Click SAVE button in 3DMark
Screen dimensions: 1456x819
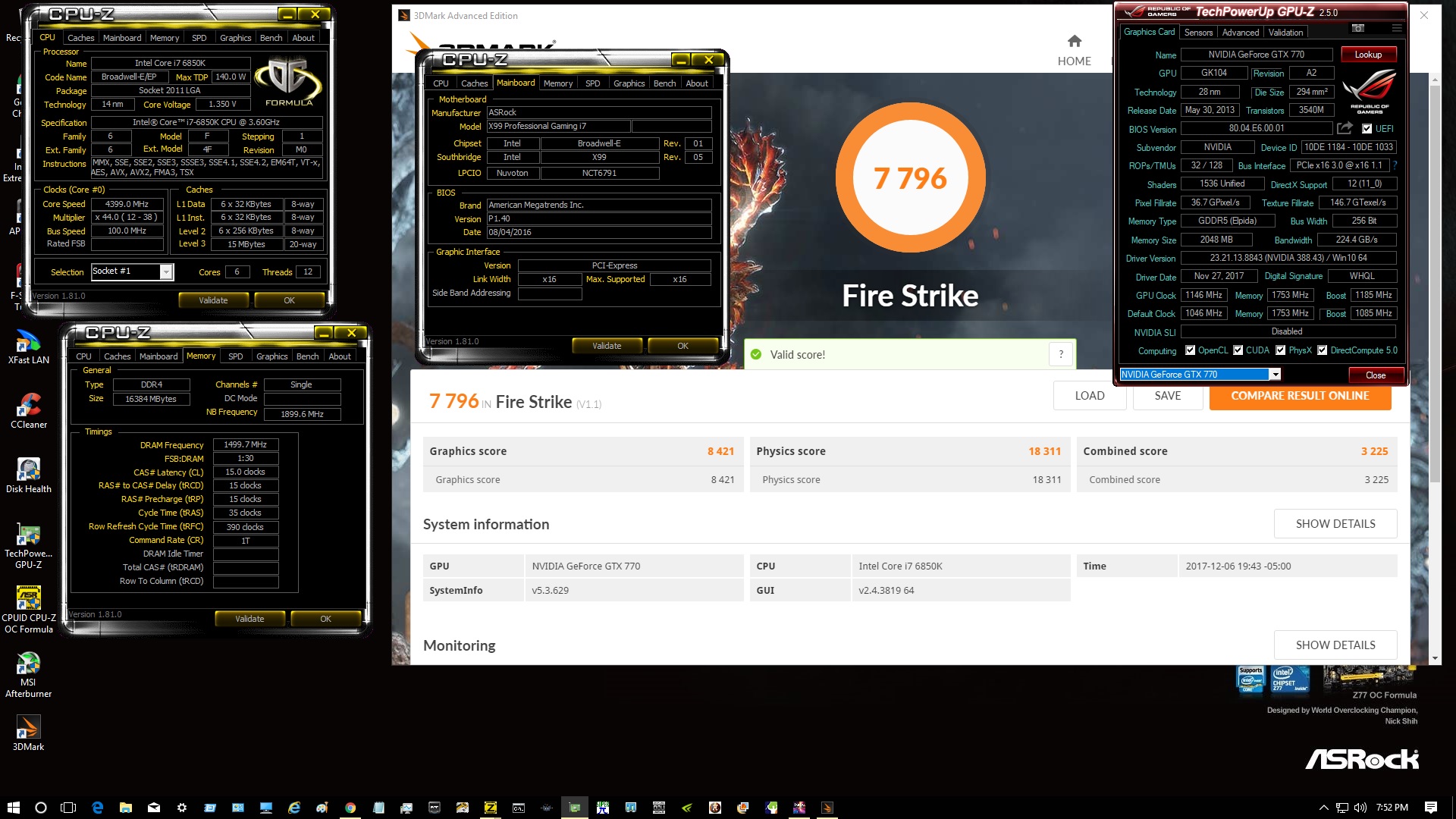point(1168,396)
